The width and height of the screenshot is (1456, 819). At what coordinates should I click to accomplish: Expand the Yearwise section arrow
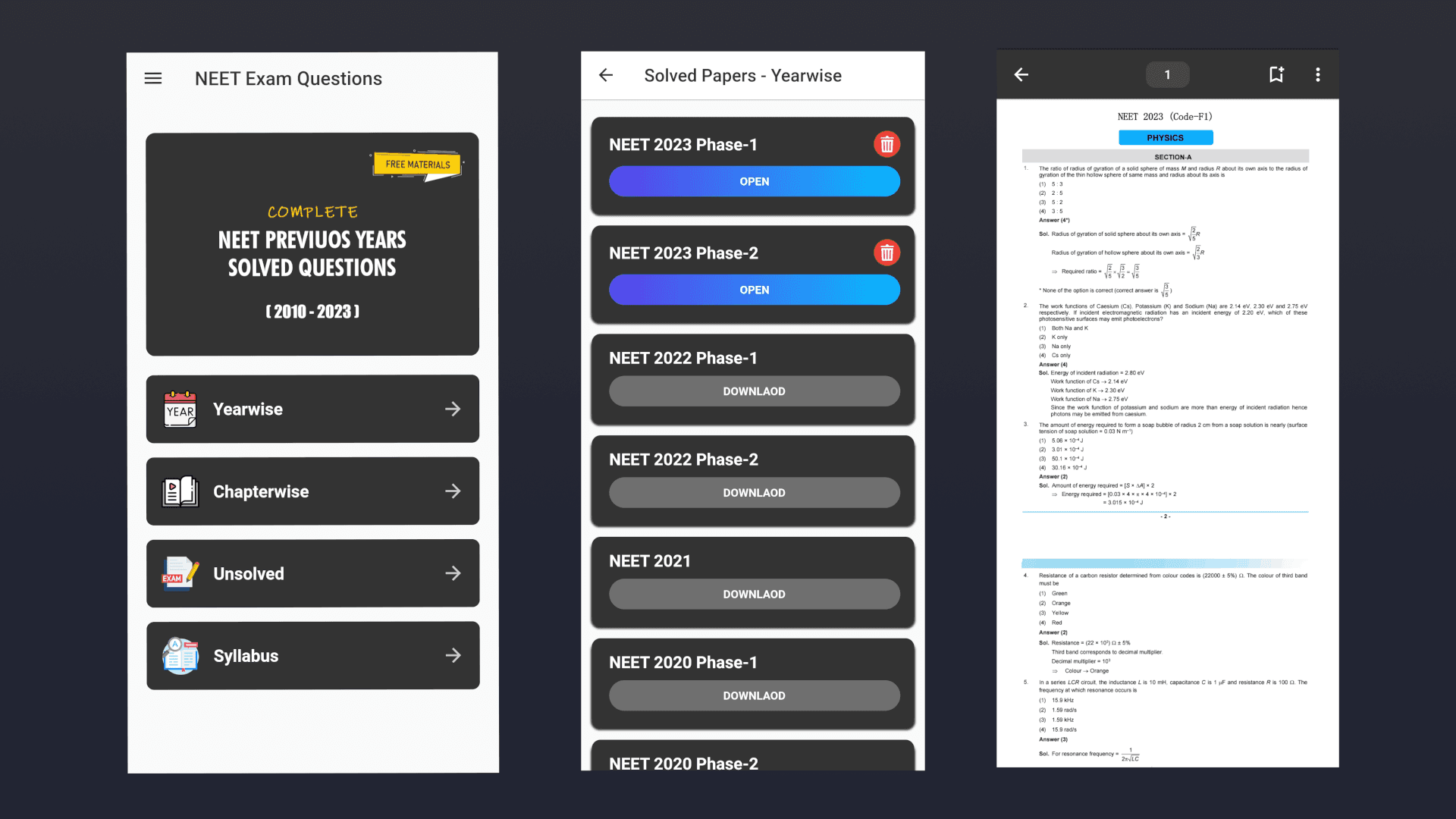[453, 409]
